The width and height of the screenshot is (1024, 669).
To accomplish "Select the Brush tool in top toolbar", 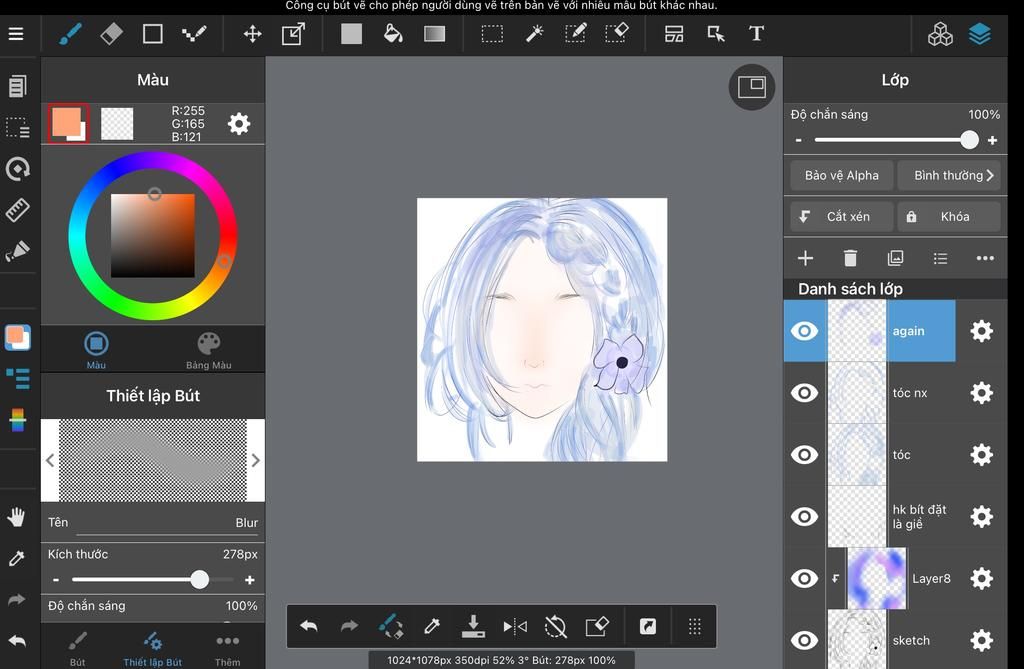I will [x=70, y=33].
